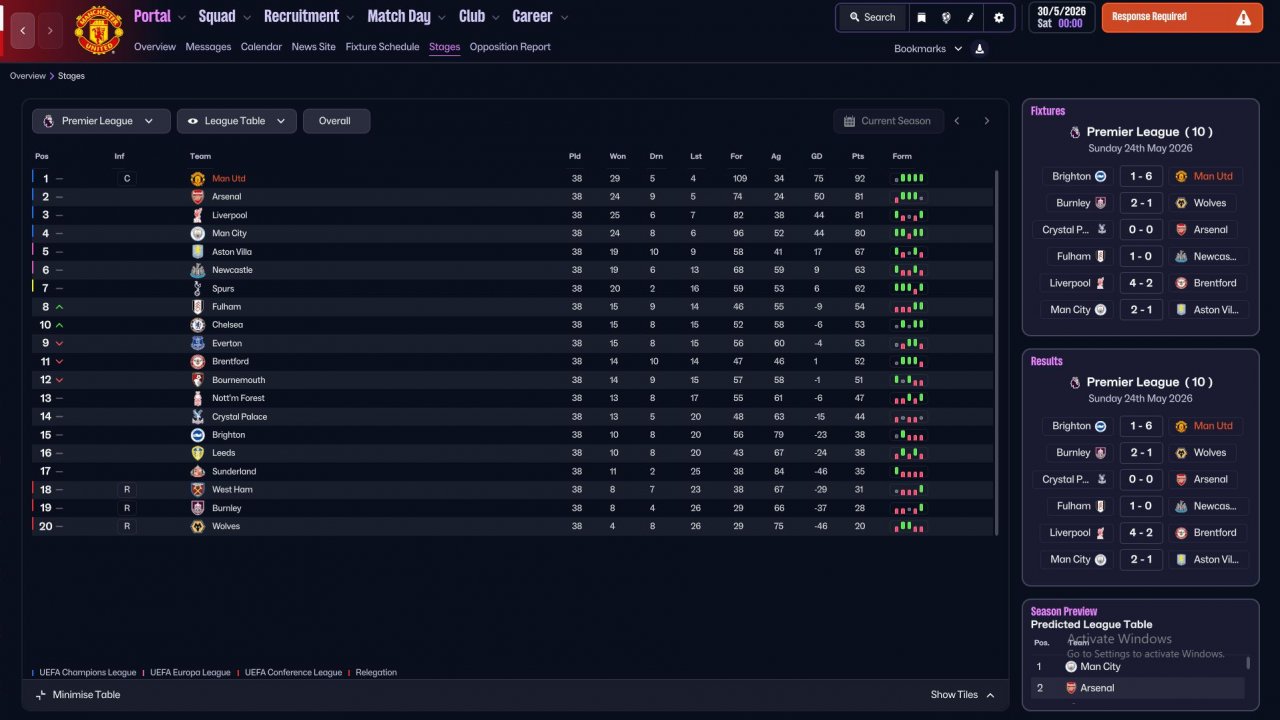Sort table by Pts column header
This screenshot has height=720, width=1280.
(x=858, y=156)
